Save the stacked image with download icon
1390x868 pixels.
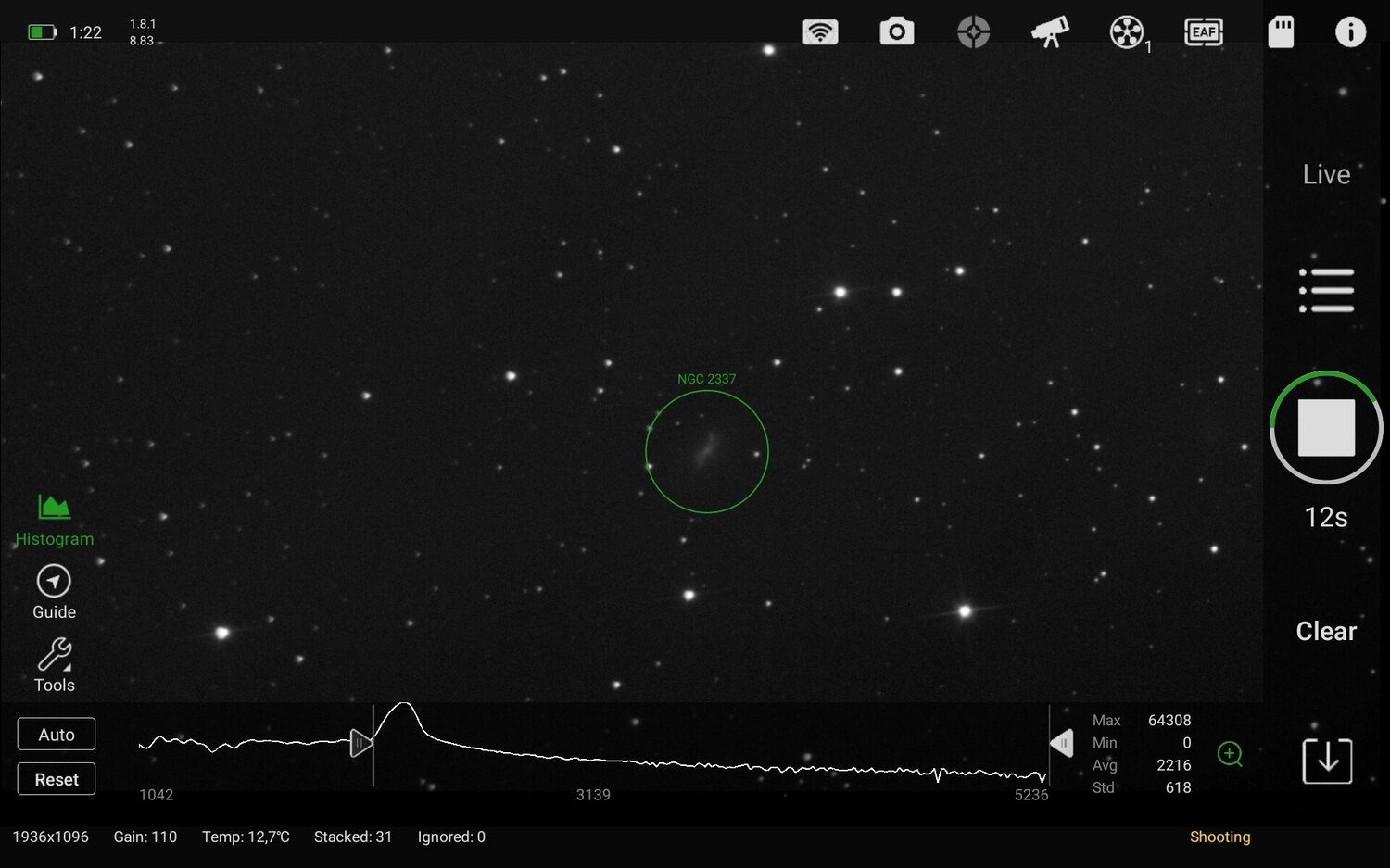(1326, 760)
